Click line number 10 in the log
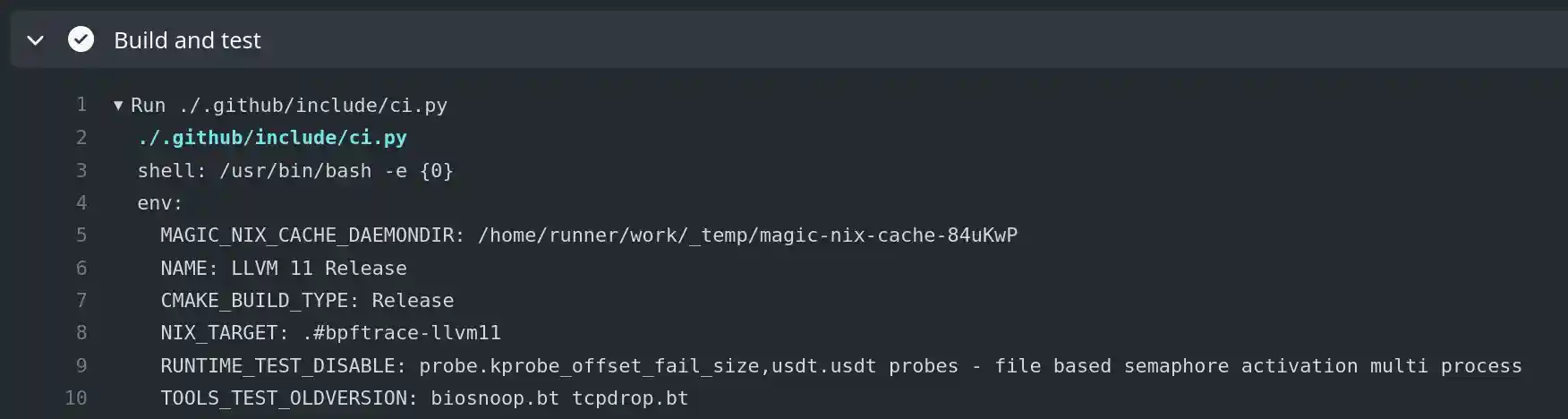 click(77, 398)
